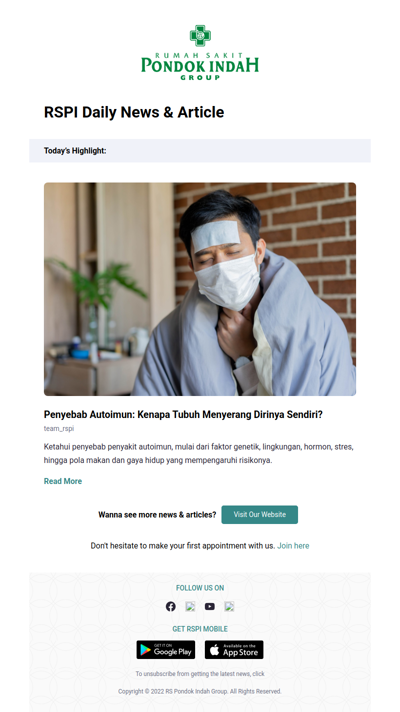
Task: Click the GET RSPI MOBILE label
Action: [200, 629]
